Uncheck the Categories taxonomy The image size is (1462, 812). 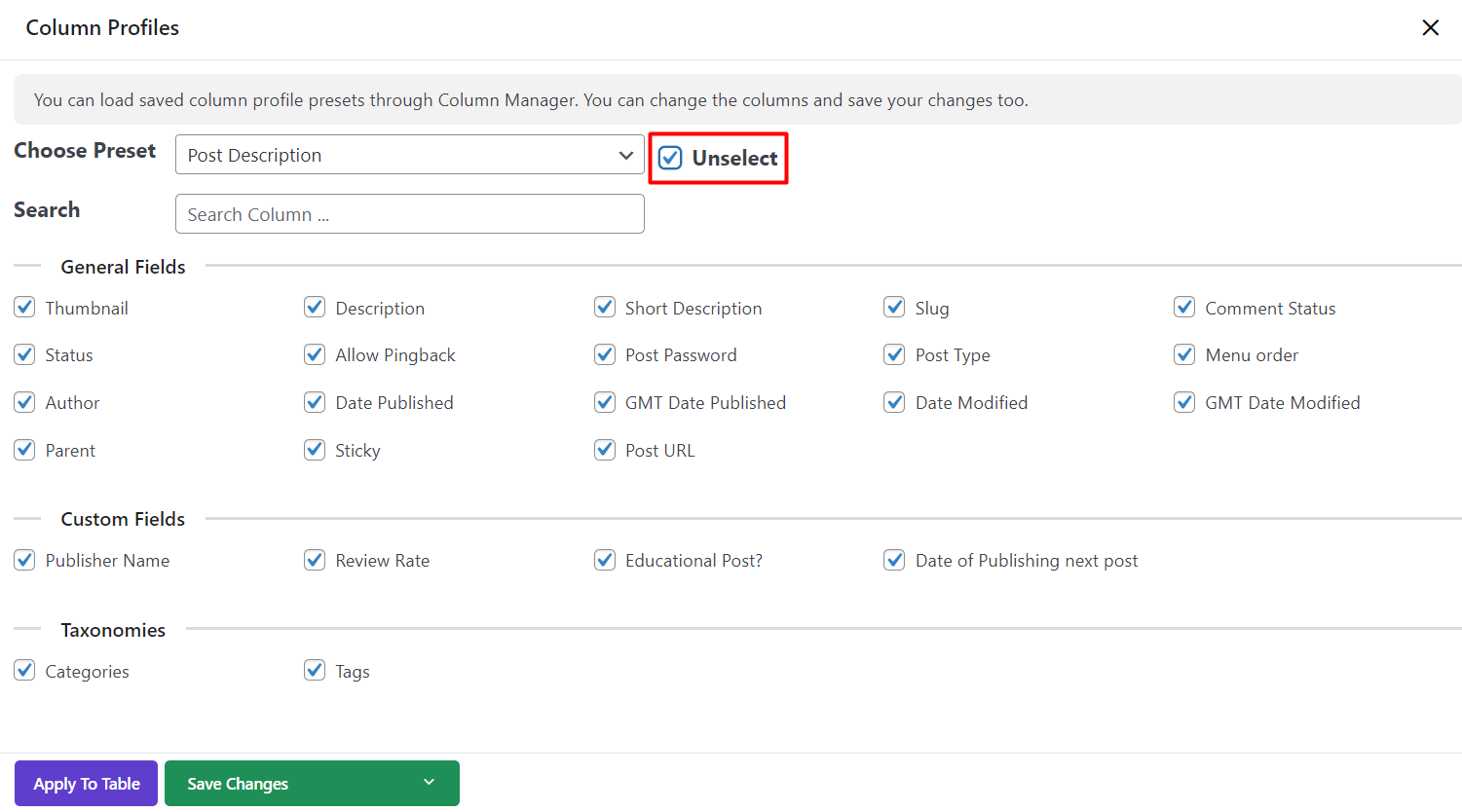click(24, 671)
